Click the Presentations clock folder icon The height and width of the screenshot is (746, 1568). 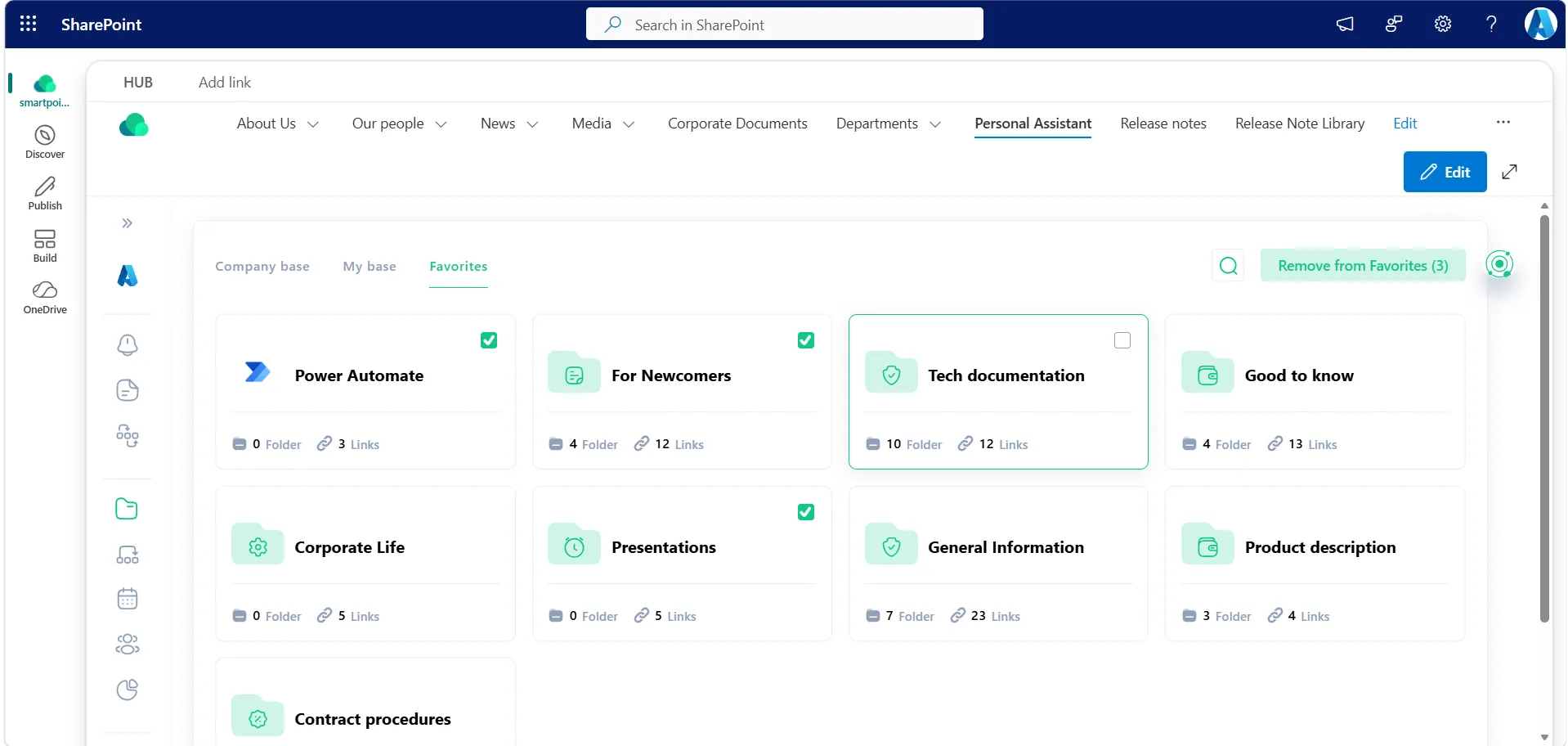574,544
